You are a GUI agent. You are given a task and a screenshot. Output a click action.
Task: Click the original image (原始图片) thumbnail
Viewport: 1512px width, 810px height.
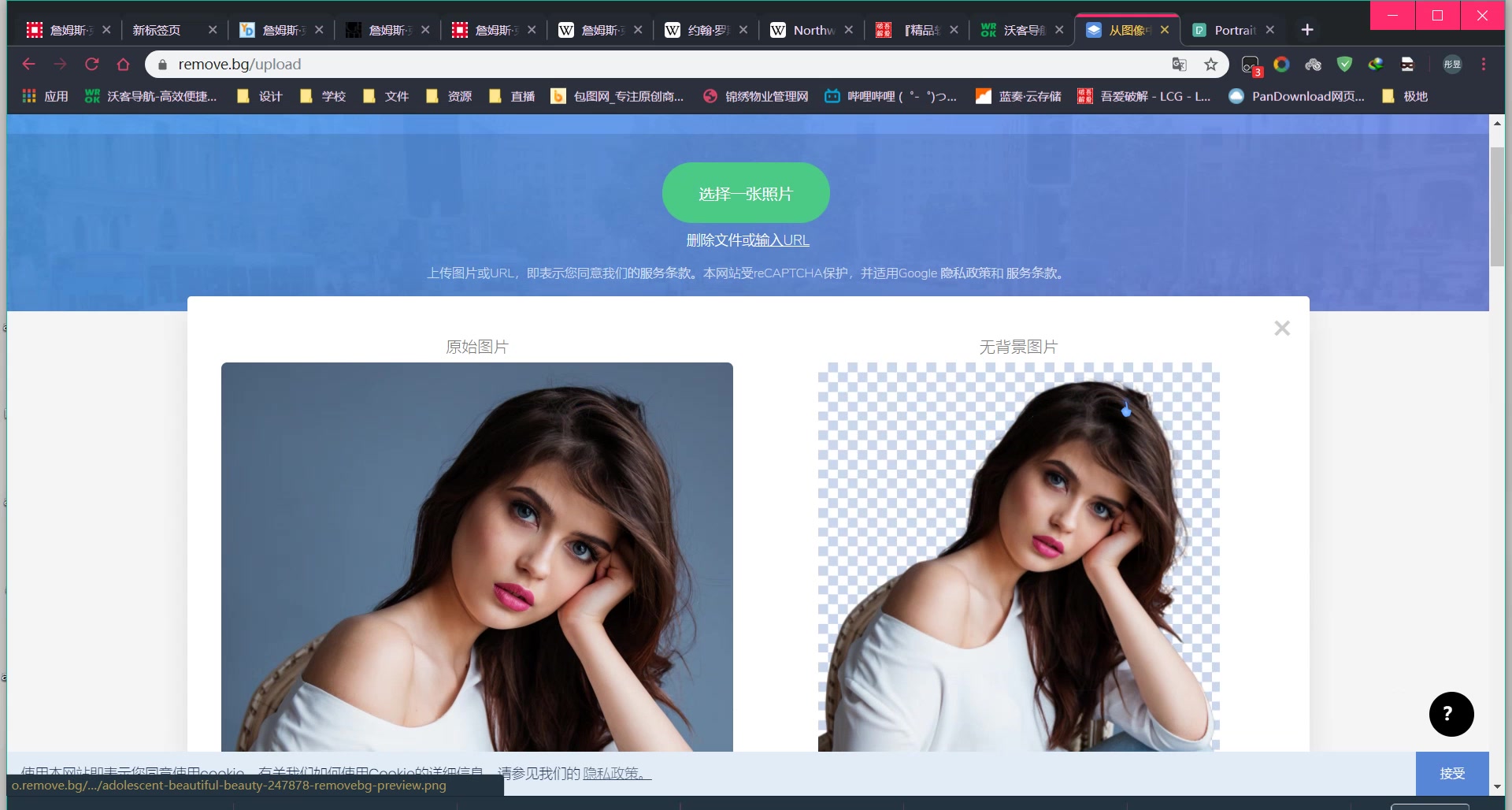click(477, 557)
